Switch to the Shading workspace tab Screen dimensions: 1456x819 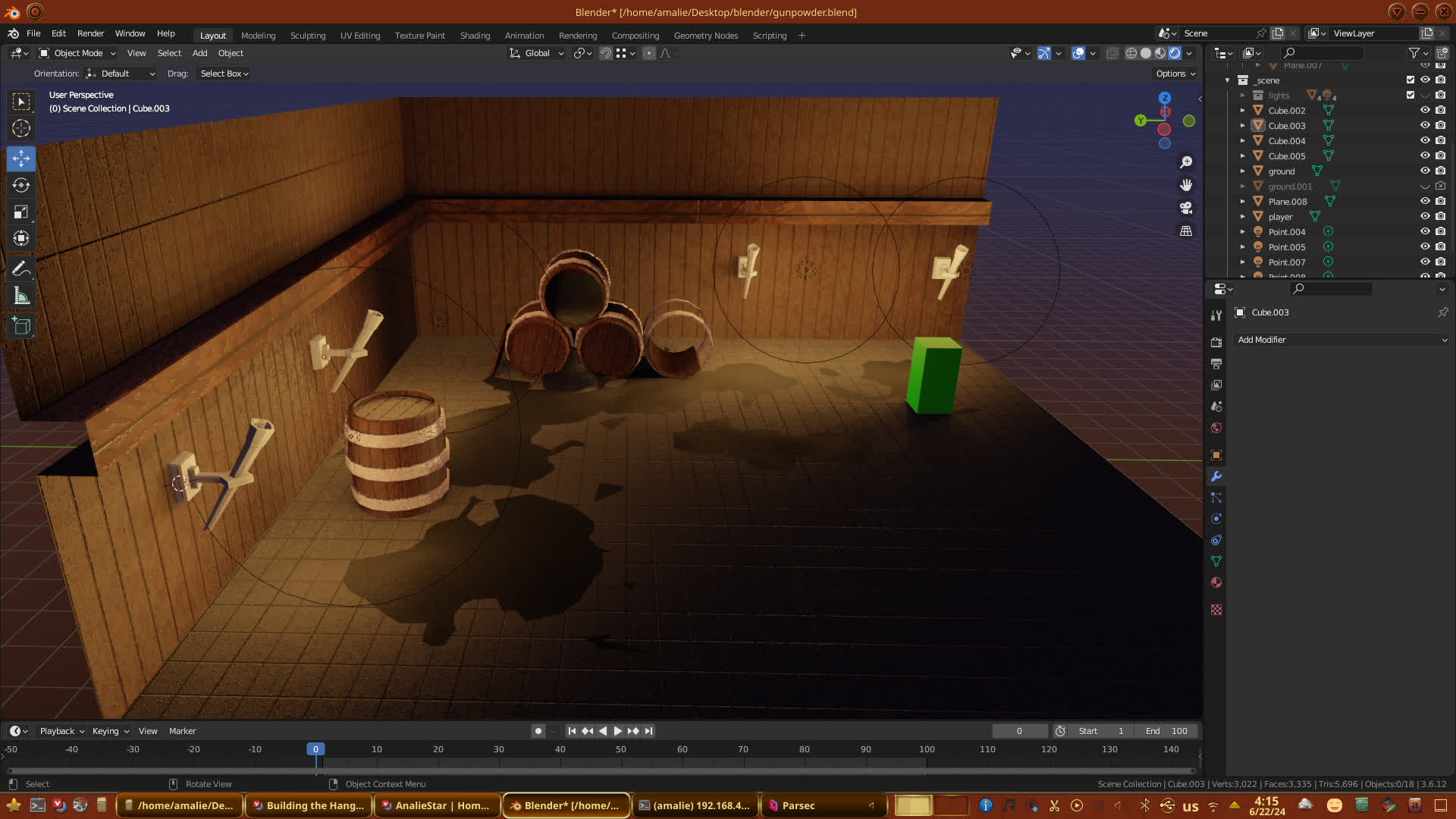475,36
